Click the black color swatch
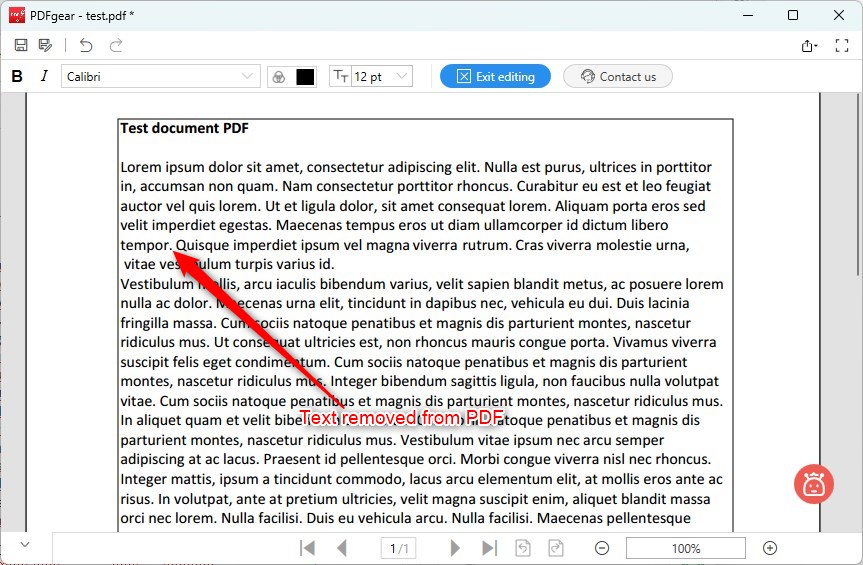The width and height of the screenshot is (863, 565). click(x=305, y=77)
